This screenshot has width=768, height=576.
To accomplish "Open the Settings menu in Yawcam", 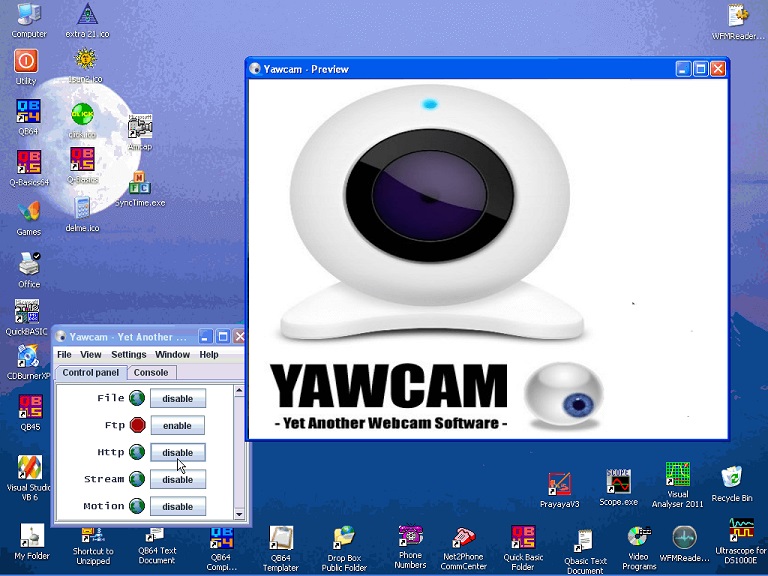I will [129, 354].
